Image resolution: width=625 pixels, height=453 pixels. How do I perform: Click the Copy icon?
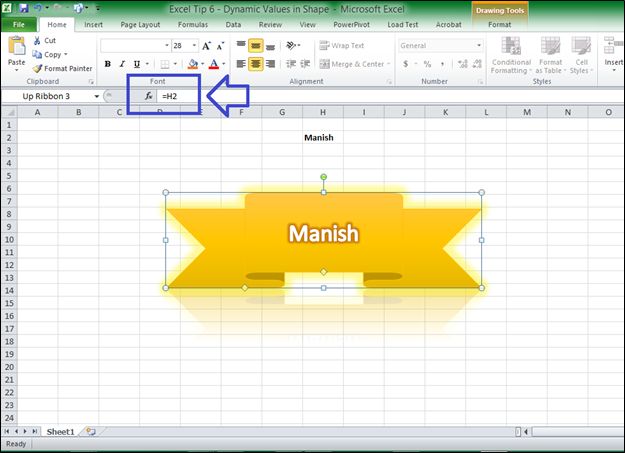pyautogui.click(x=37, y=54)
